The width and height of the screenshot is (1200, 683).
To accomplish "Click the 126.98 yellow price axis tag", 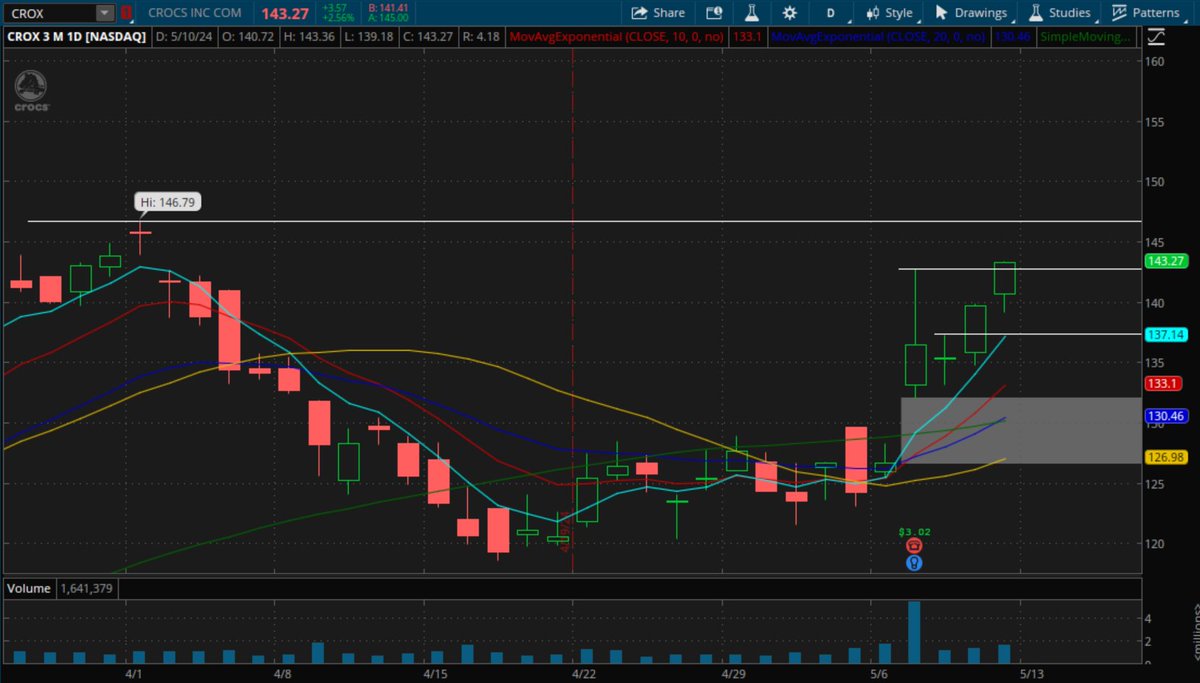I will tap(1165, 457).
